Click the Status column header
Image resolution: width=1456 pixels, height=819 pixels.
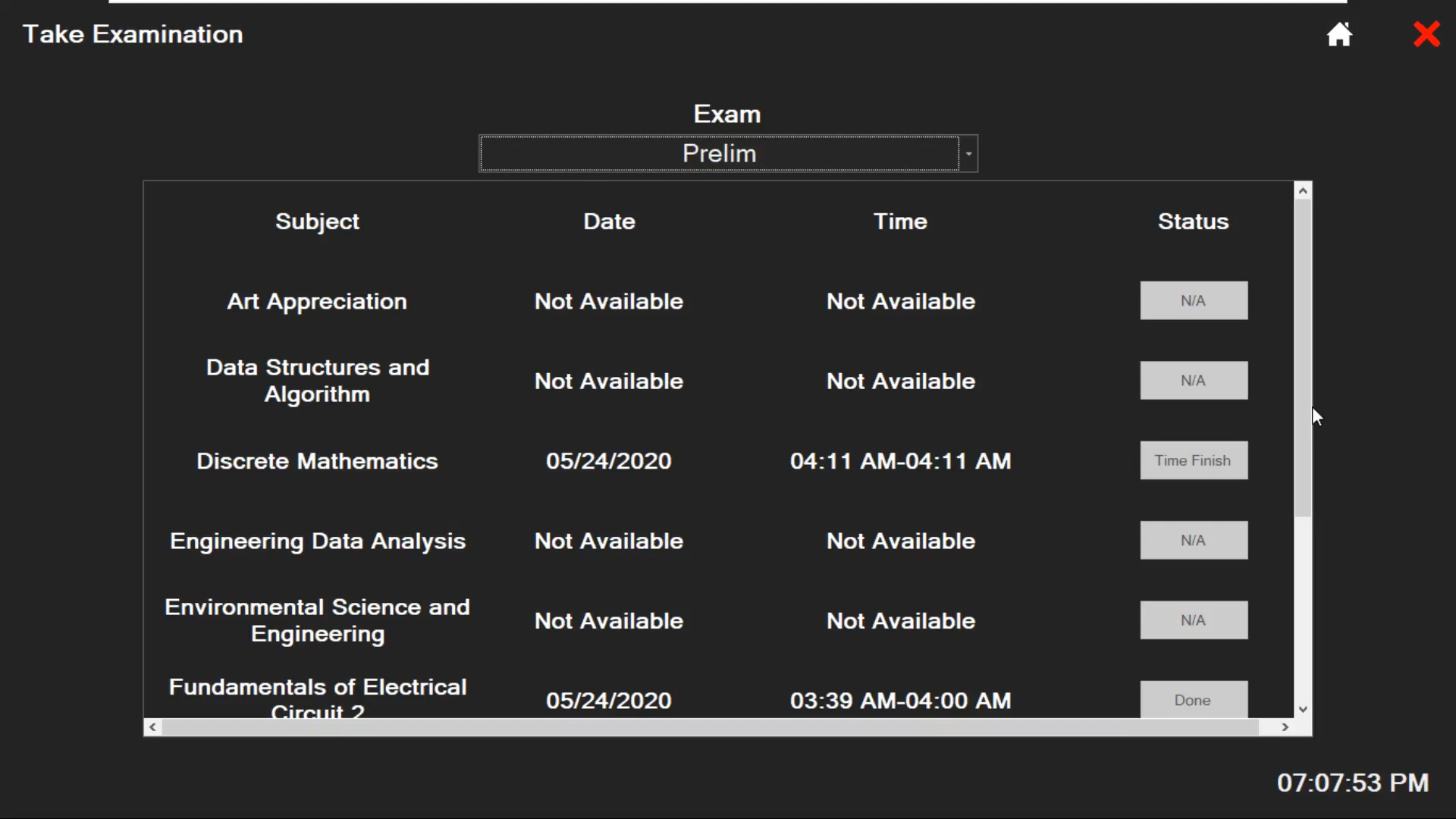(1193, 221)
